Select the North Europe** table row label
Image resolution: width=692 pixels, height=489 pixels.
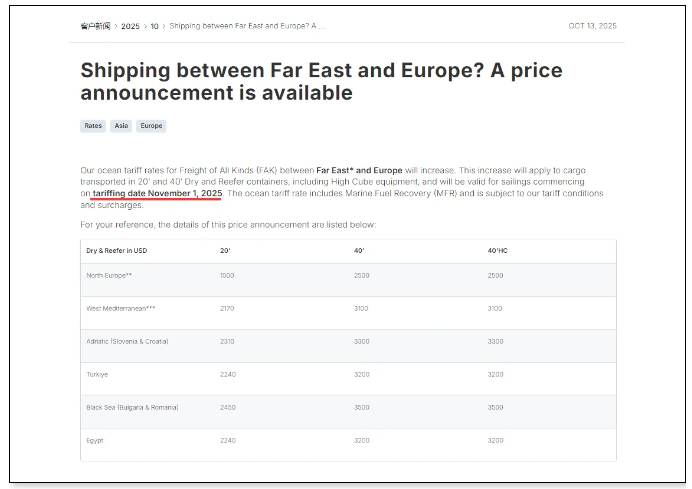pos(109,275)
